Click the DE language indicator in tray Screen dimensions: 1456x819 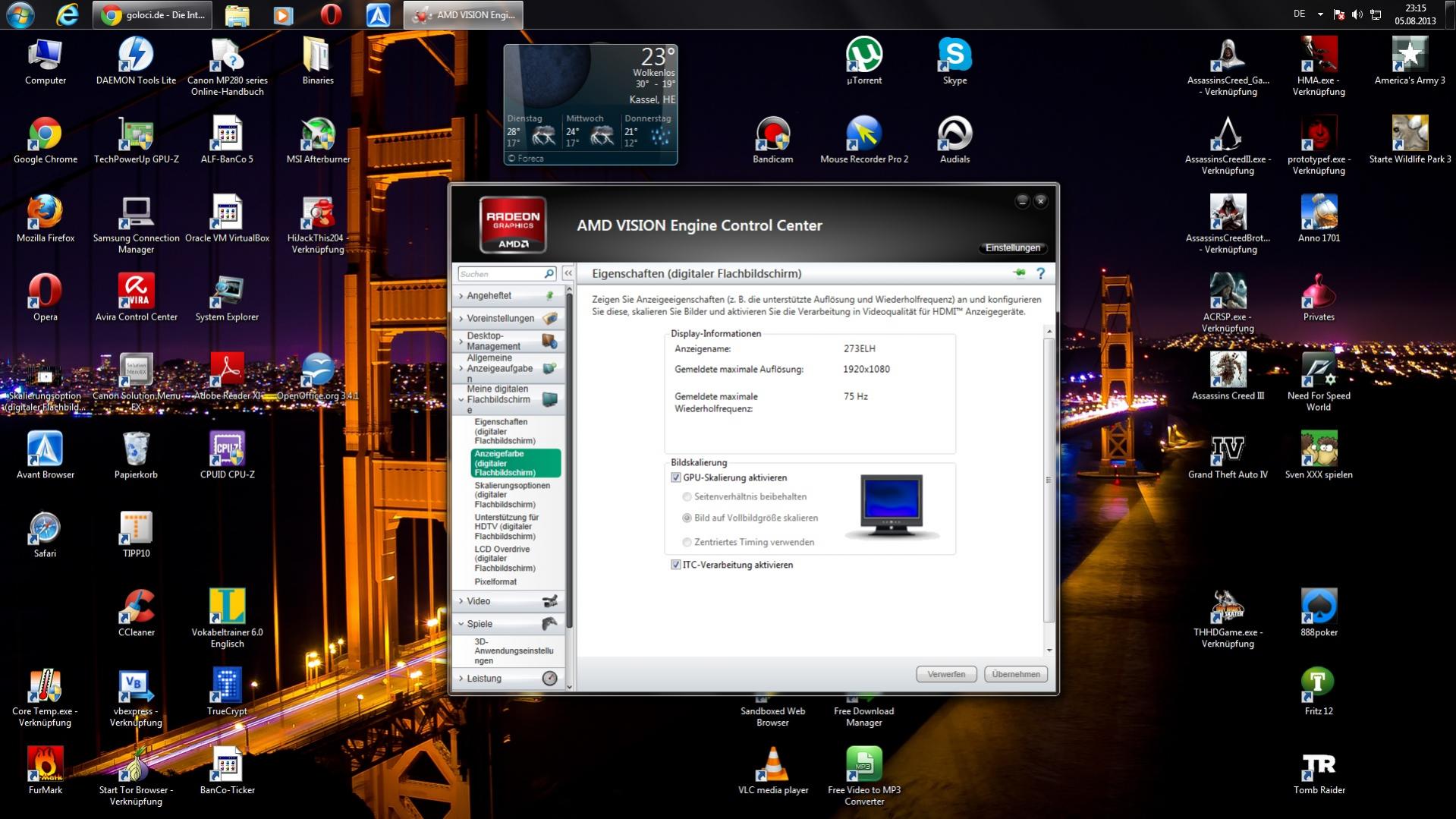1300,14
